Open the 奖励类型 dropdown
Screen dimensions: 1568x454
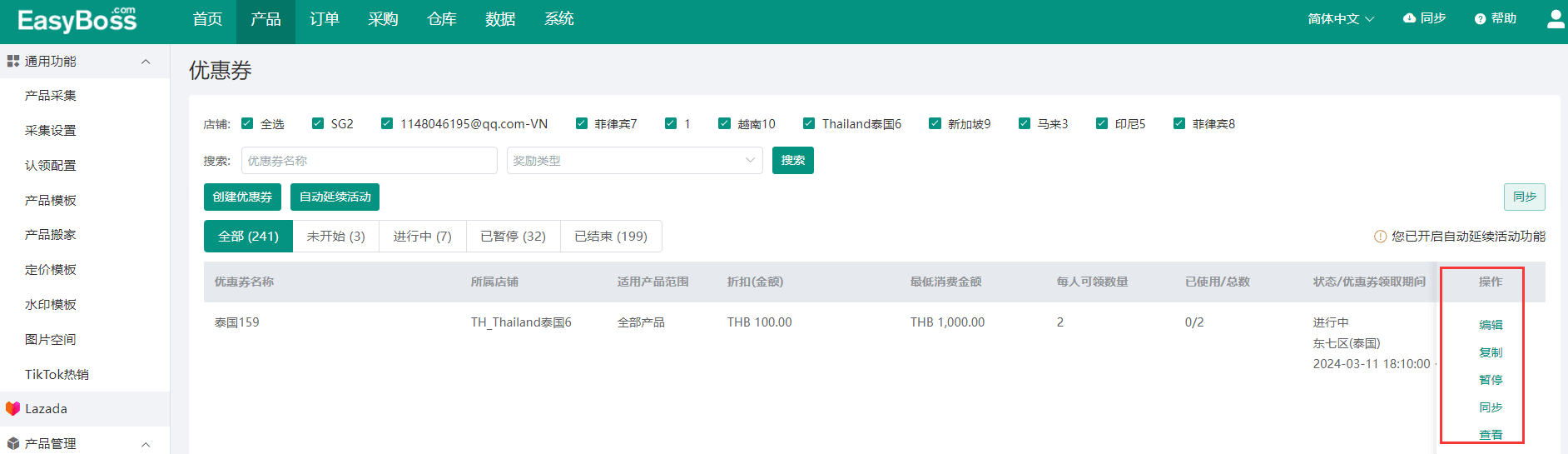(634, 161)
